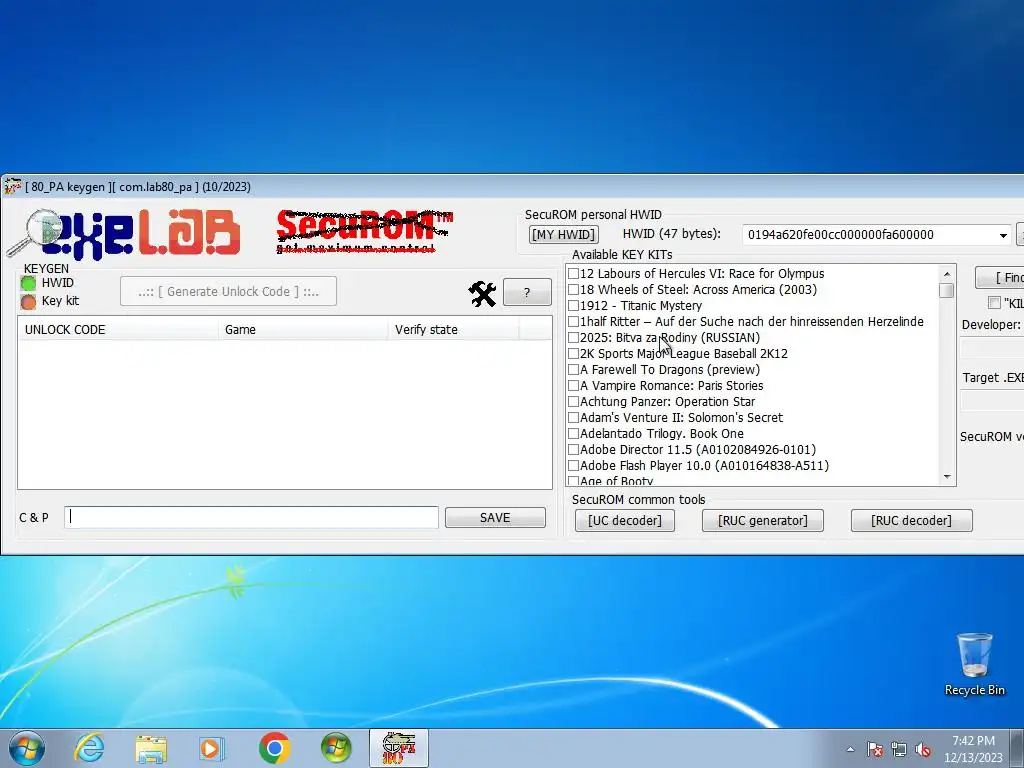Check 1half Ritter key kit entry
Viewport: 1024px width, 768px height.
click(573, 321)
